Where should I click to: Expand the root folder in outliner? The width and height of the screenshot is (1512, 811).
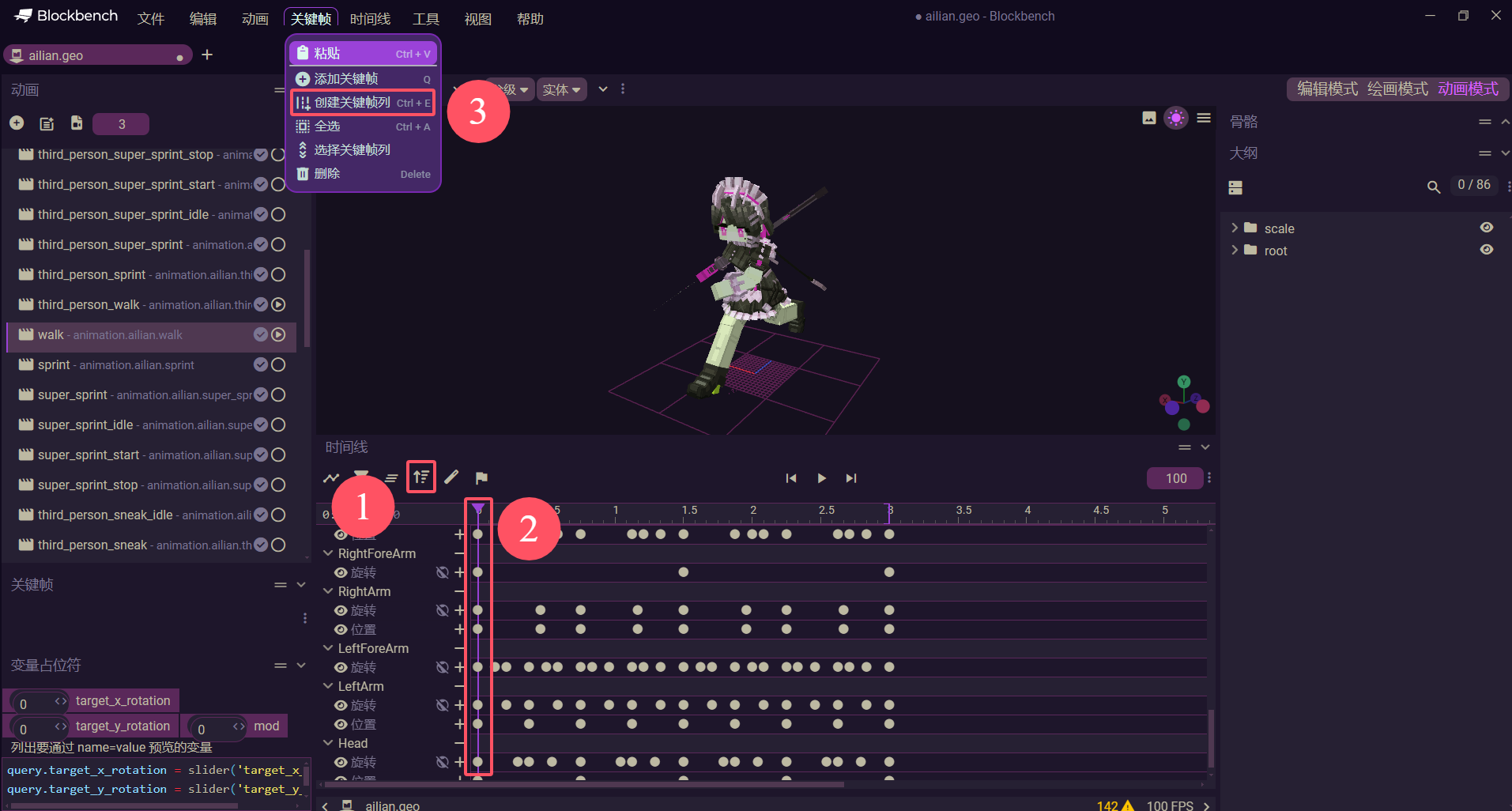1235,251
